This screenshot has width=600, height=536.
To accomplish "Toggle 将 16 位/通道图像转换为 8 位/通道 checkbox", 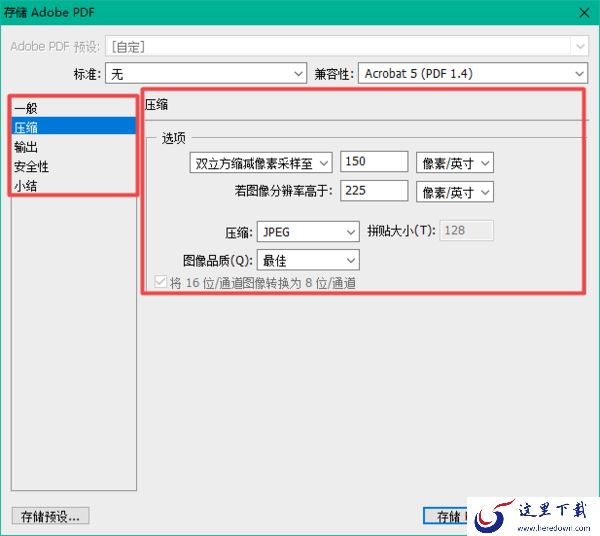I will click(160, 282).
